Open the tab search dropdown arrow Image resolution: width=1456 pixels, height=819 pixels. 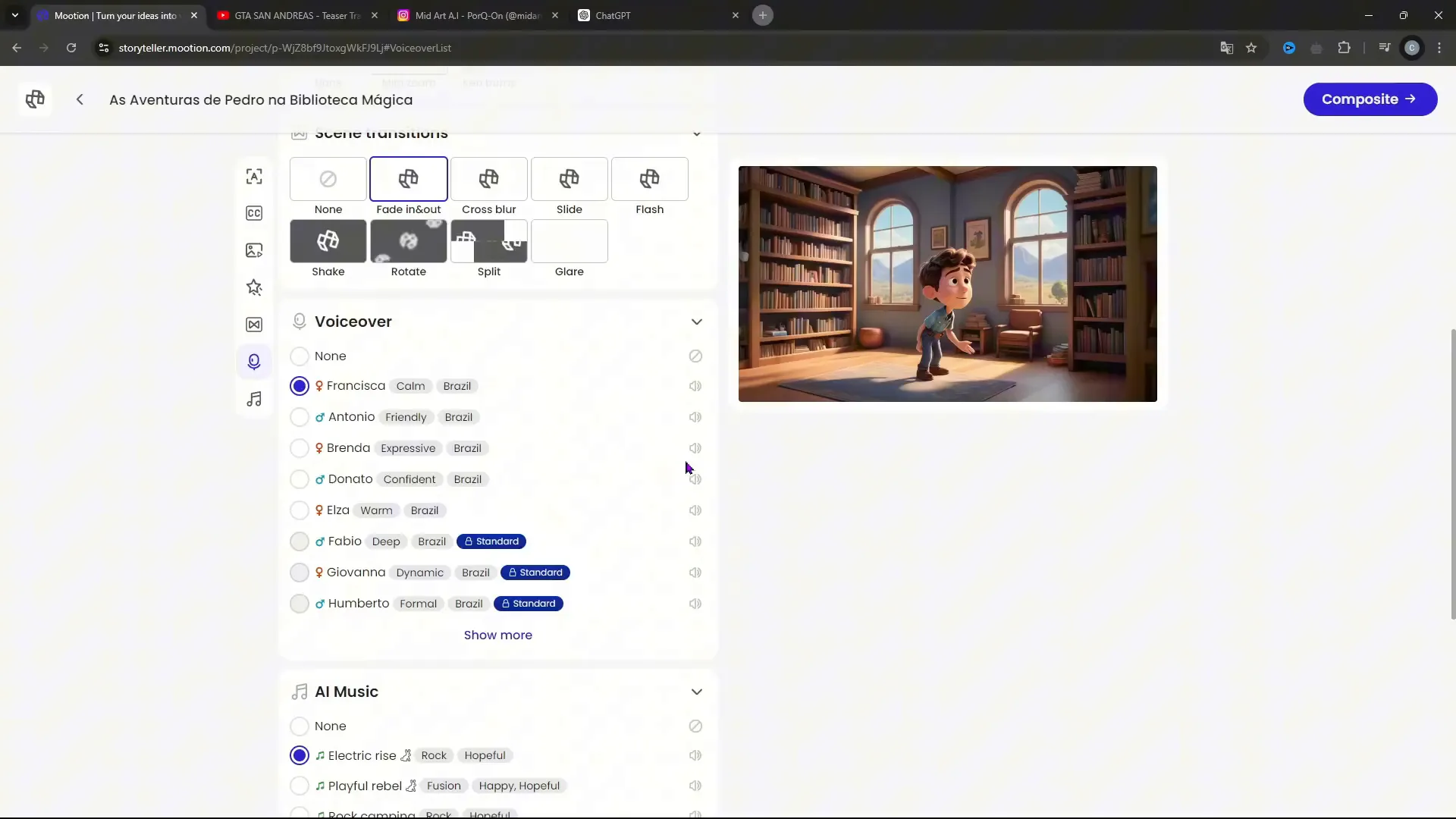[14, 15]
